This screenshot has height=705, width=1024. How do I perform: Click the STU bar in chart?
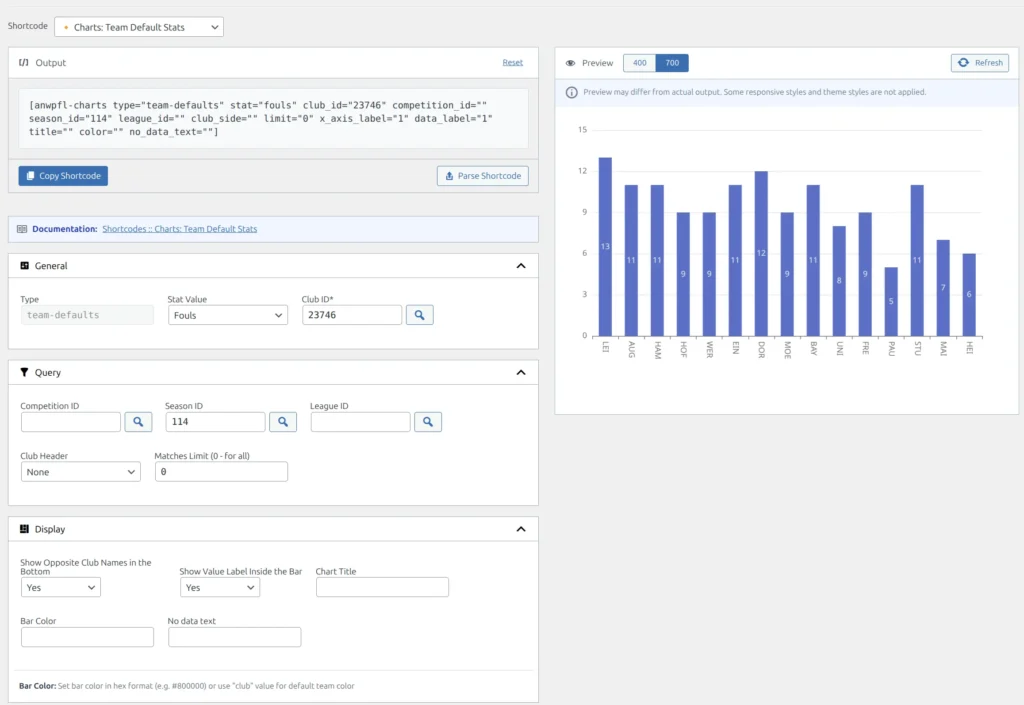[917, 260]
